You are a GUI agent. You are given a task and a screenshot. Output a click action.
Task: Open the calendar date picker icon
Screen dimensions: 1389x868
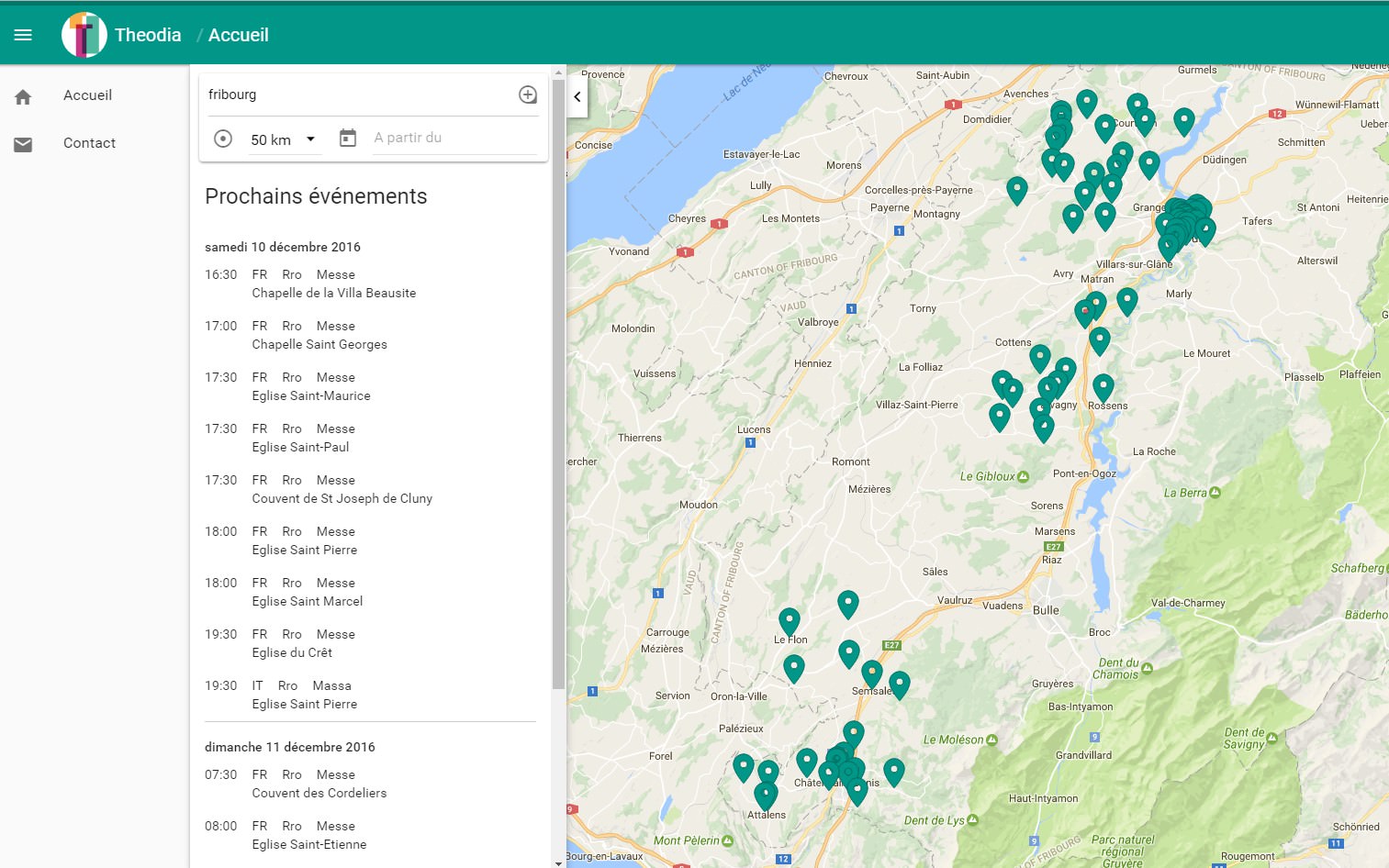click(x=348, y=138)
